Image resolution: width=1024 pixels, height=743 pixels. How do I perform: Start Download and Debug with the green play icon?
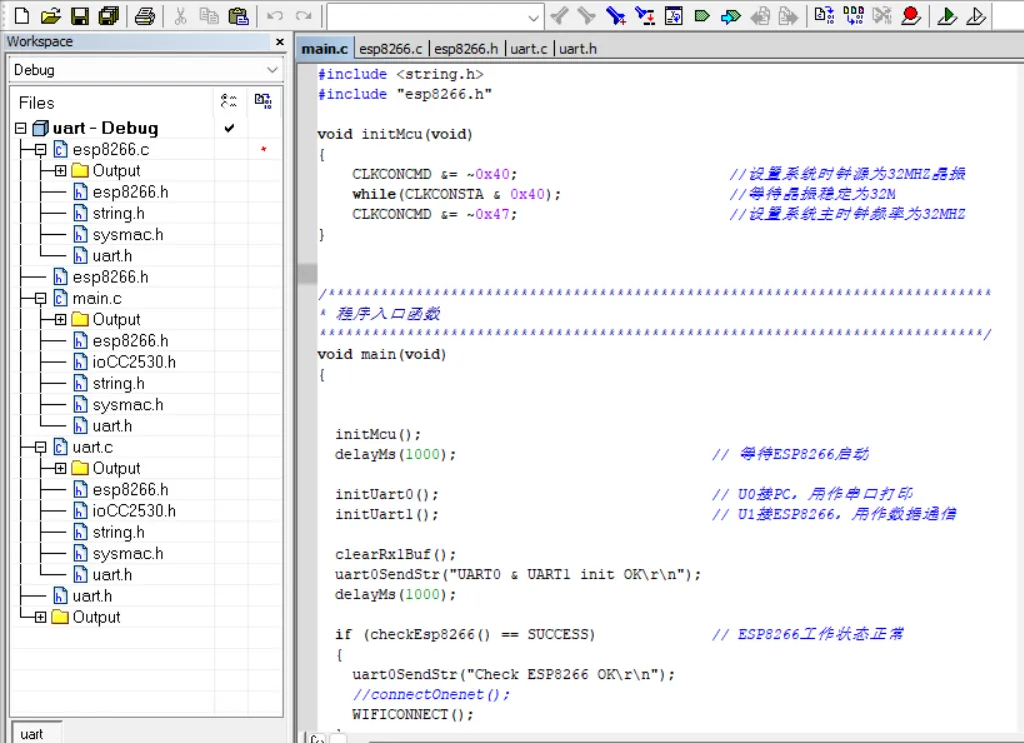click(x=947, y=16)
